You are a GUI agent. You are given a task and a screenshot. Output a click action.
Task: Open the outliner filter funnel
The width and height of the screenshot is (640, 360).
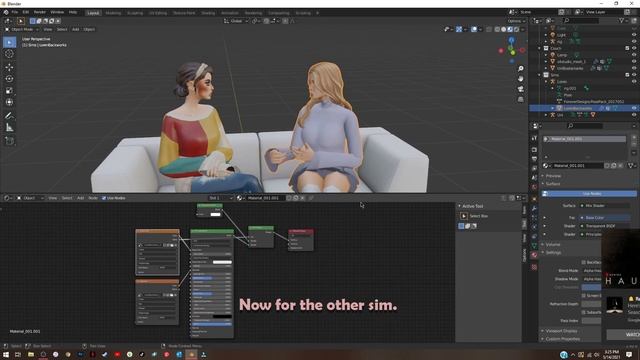click(622, 20)
